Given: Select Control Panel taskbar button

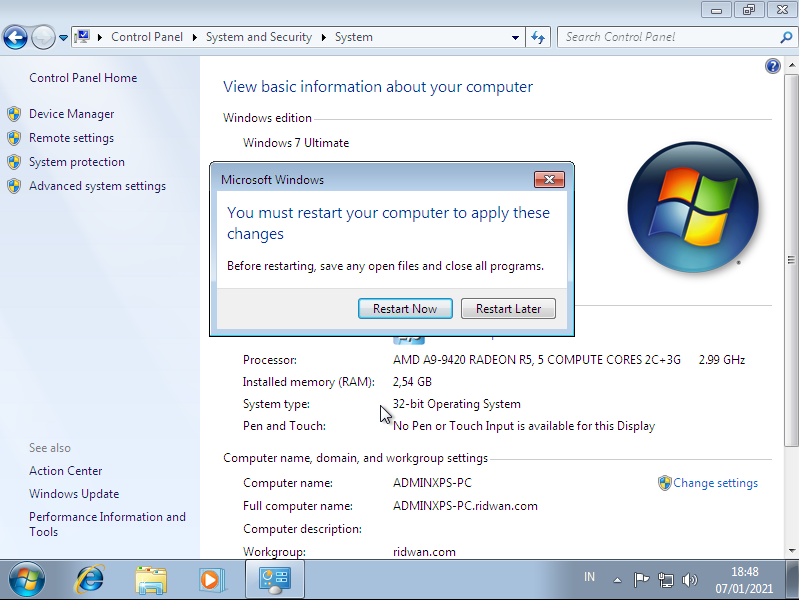Looking at the screenshot, I should 275,579.
